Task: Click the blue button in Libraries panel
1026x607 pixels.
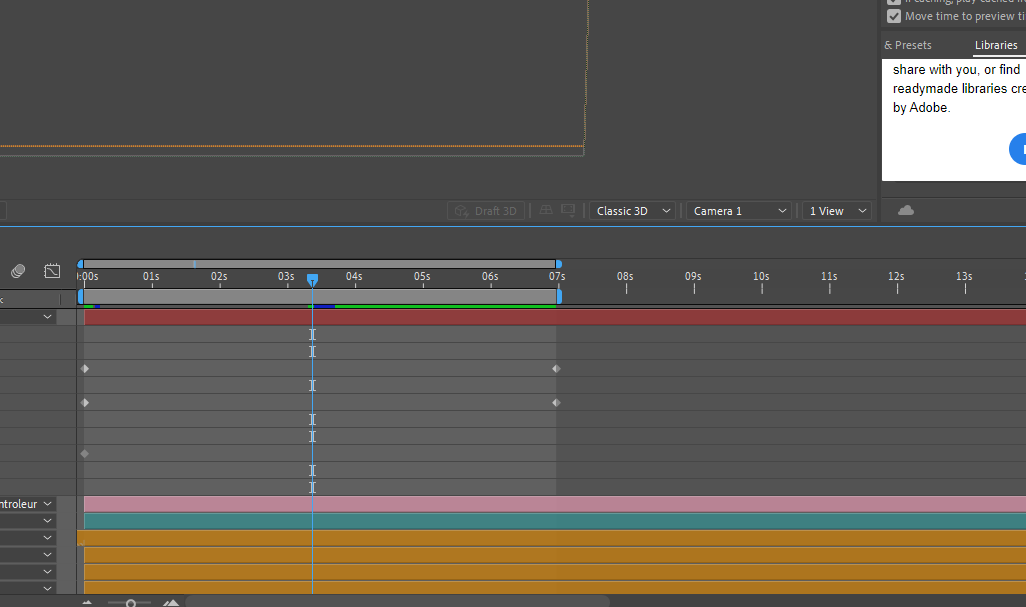Action: (1018, 148)
